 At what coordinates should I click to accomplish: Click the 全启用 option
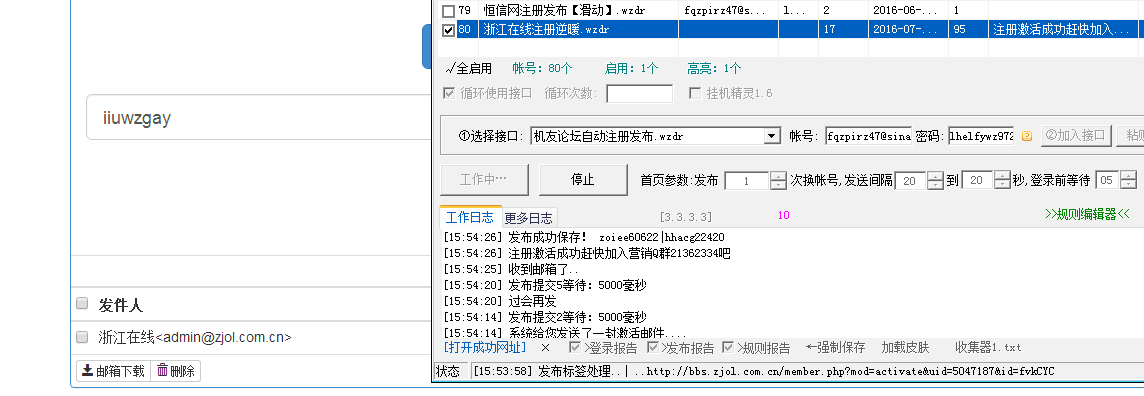tap(468, 69)
